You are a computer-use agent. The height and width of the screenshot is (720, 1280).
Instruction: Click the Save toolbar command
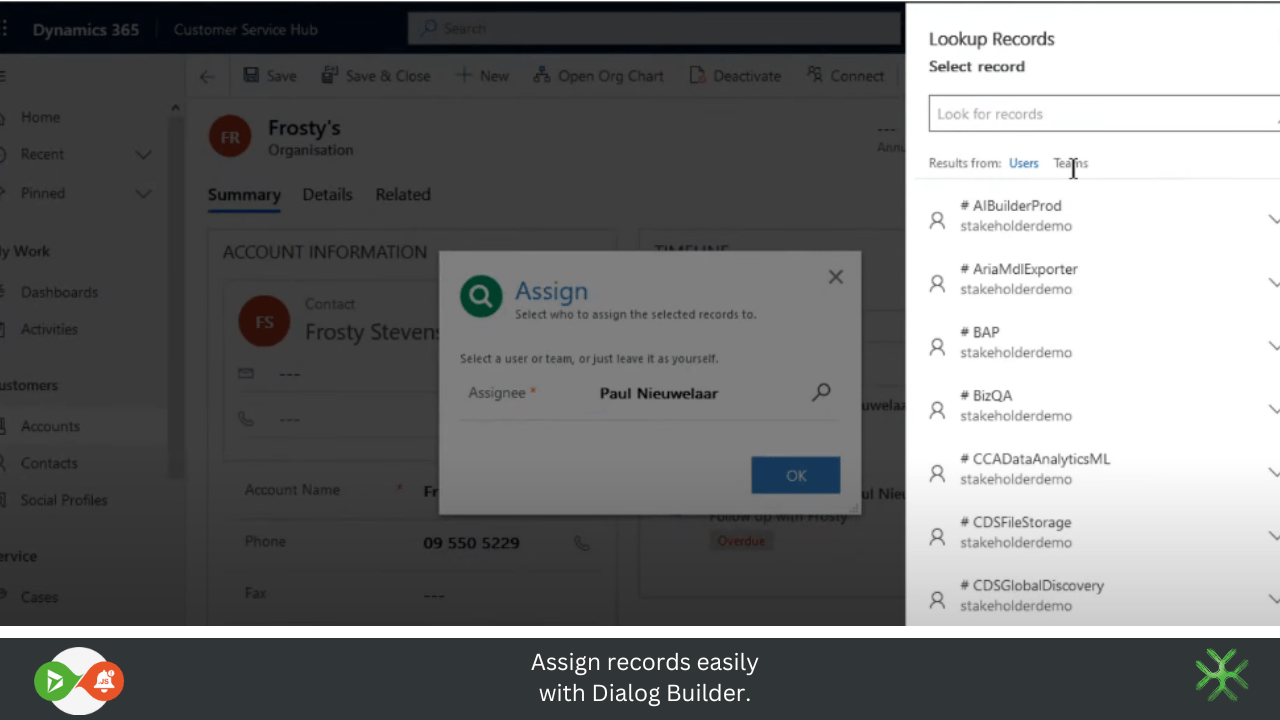(270, 76)
